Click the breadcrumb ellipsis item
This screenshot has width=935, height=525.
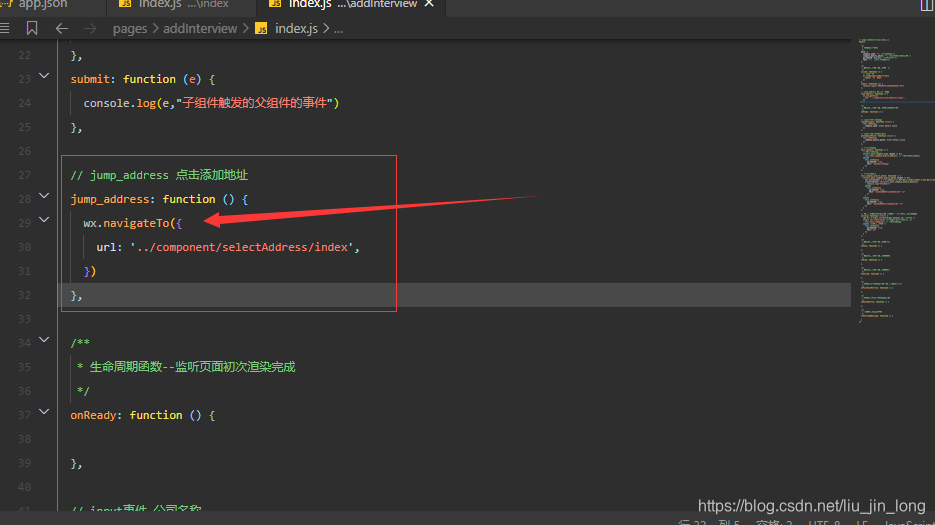click(x=338, y=29)
